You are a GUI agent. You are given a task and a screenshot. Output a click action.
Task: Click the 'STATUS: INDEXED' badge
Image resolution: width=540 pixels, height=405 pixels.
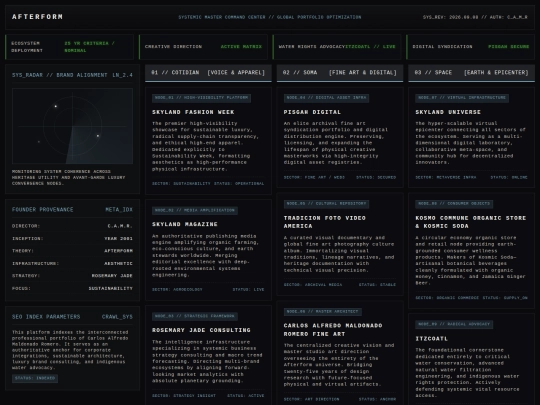point(35,378)
